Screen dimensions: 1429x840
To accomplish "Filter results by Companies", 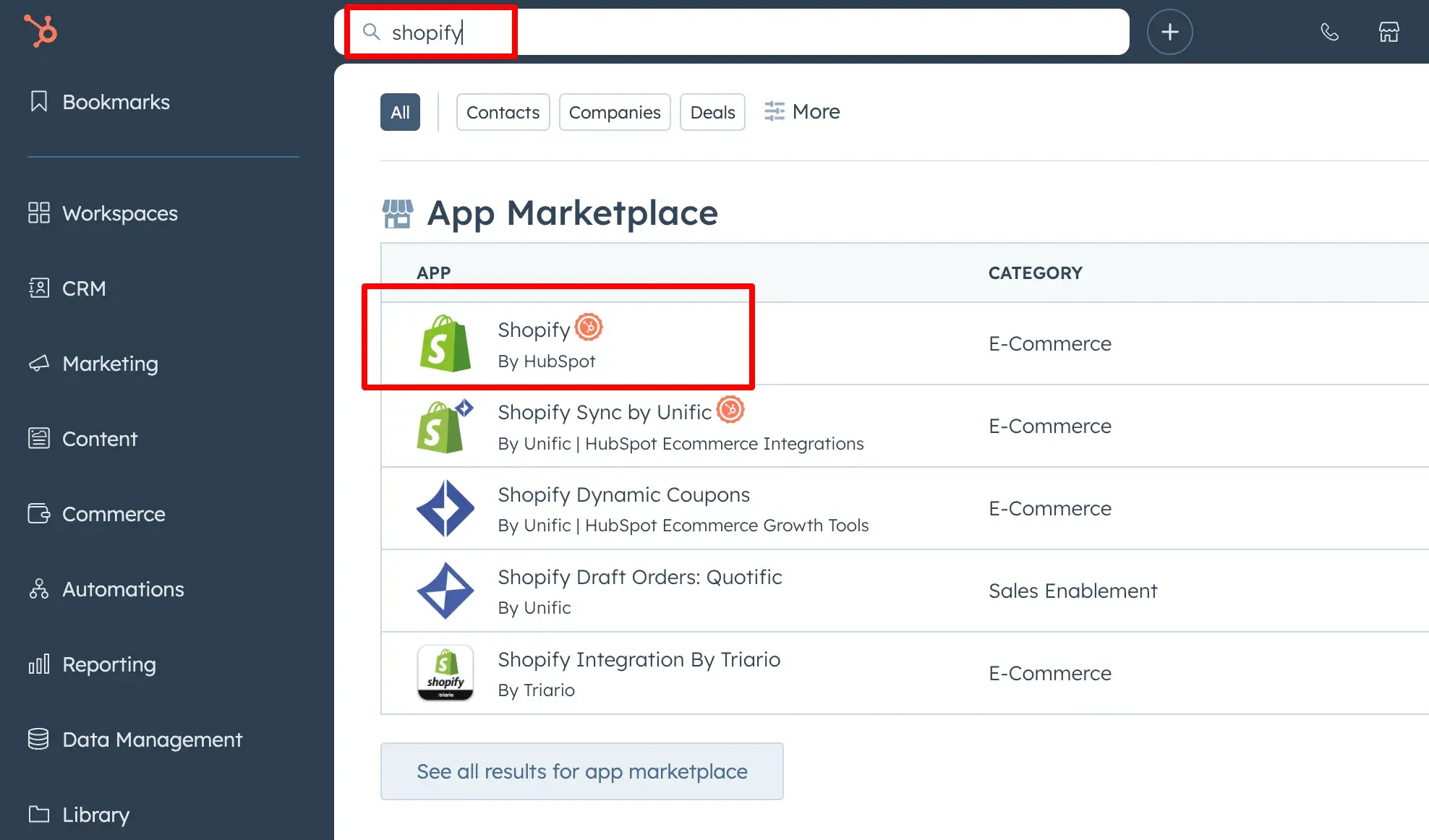I will 614,112.
